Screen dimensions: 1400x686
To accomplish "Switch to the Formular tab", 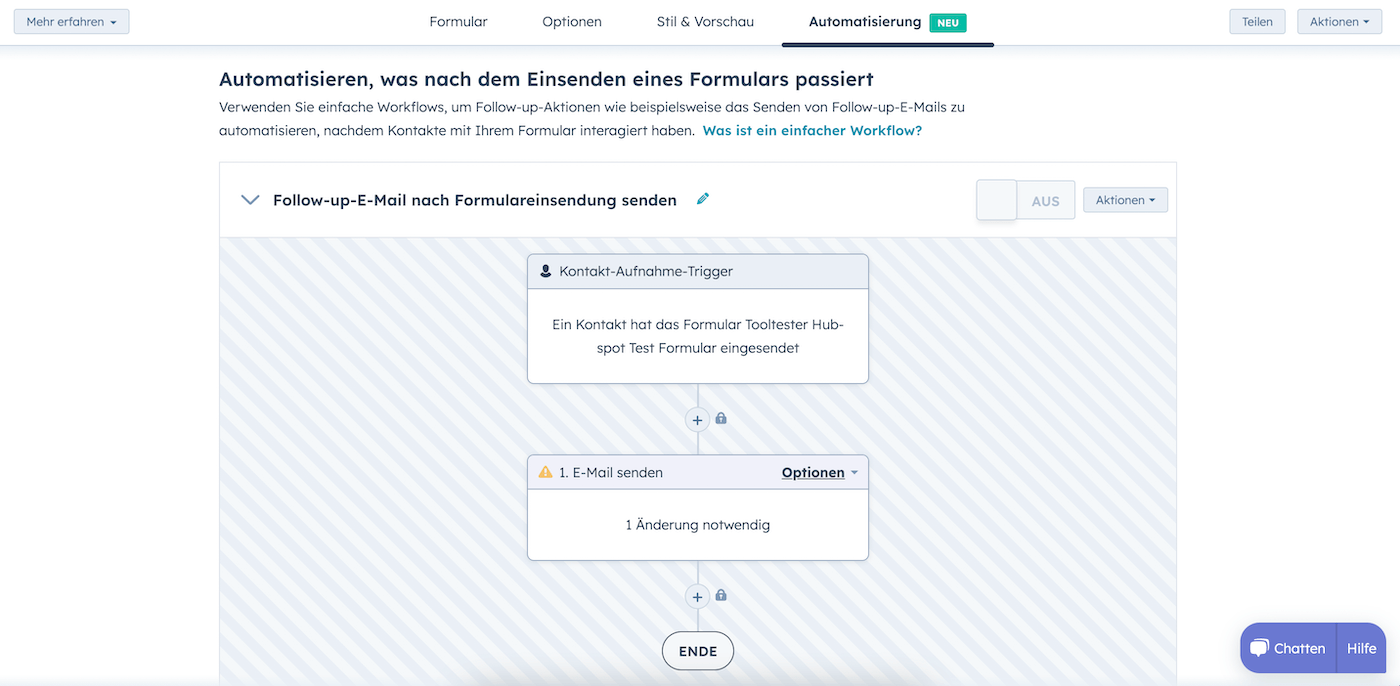I will [458, 21].
